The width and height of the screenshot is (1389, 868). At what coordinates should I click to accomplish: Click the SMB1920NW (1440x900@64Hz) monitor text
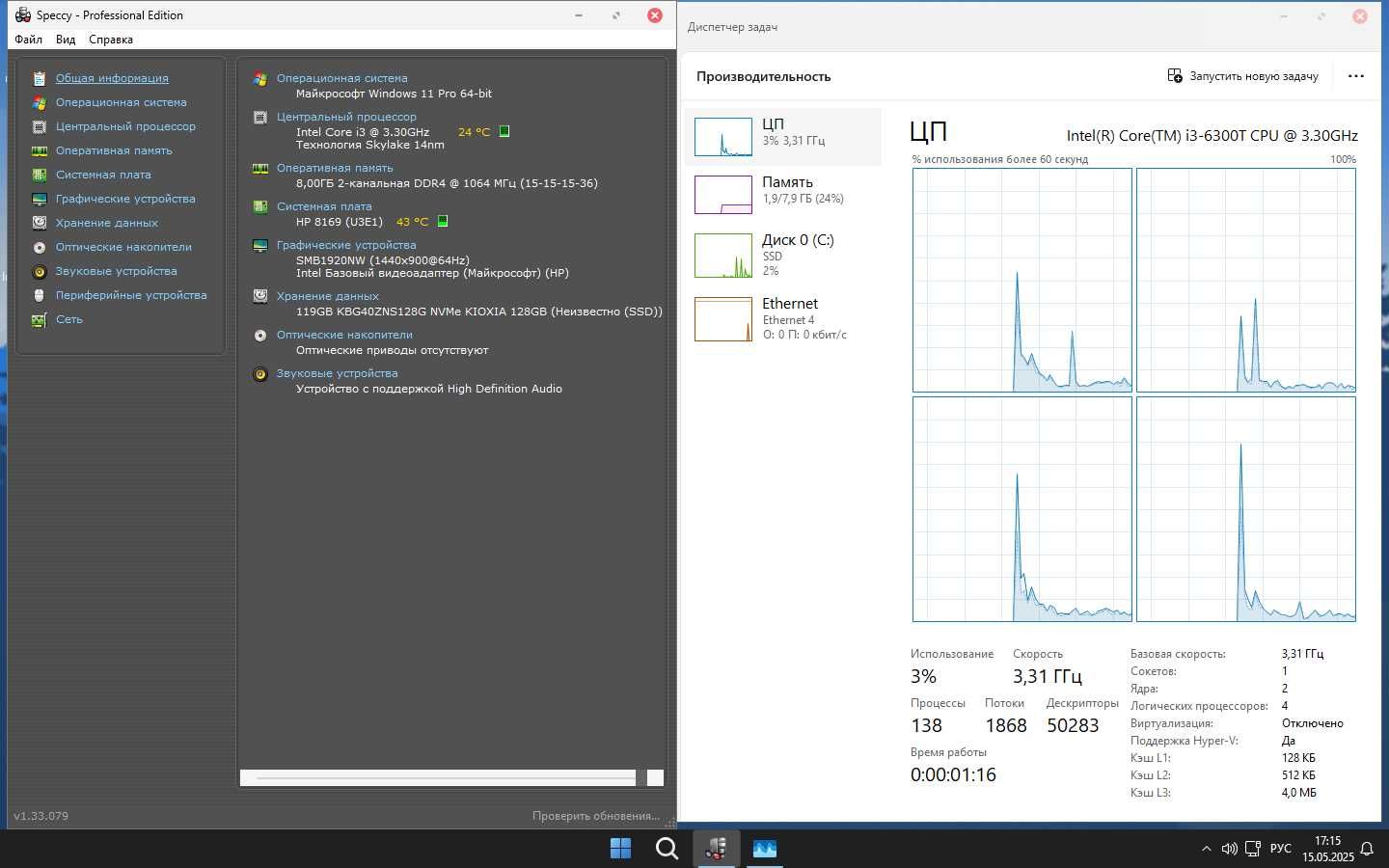pyautogui.click(x=383, y=260)
